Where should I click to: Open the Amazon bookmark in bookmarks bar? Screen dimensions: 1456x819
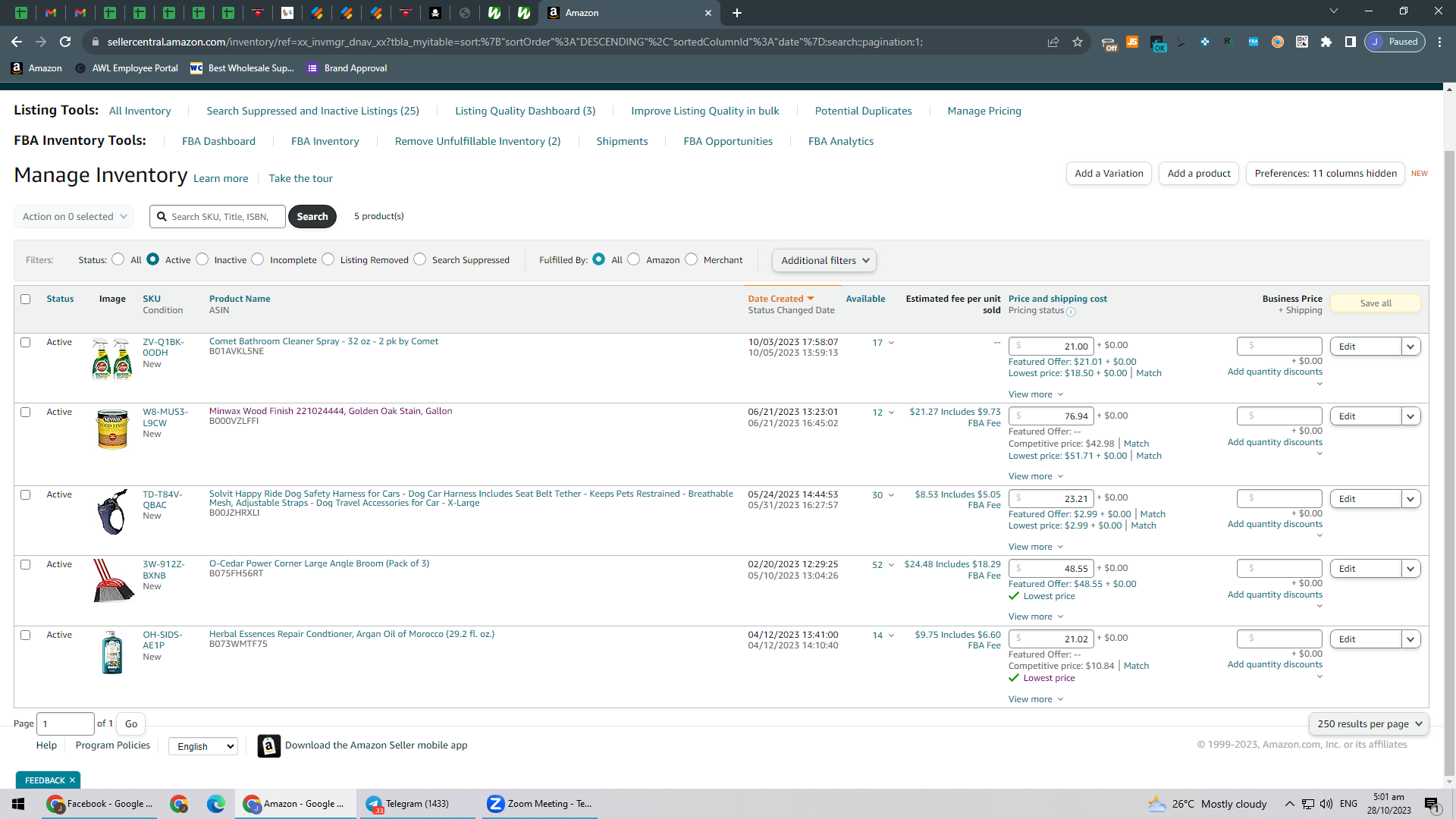36,68
